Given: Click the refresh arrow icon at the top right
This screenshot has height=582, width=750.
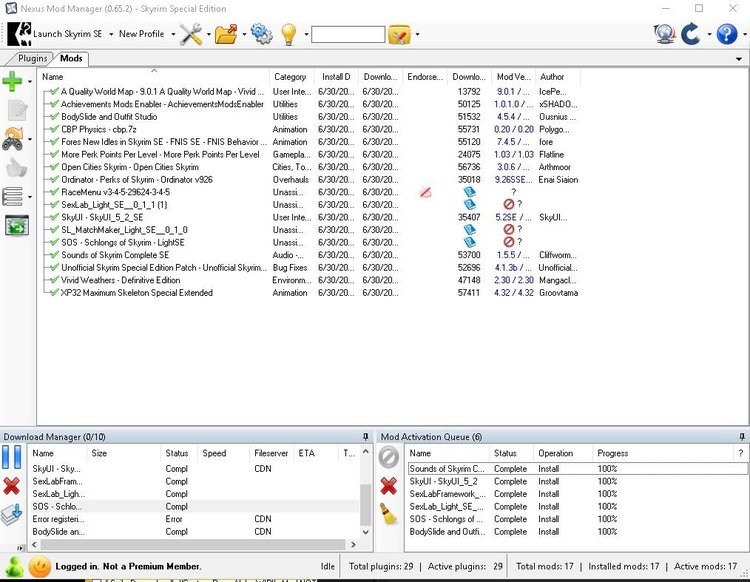Looking at the screenshot, I should coord(691,34).
